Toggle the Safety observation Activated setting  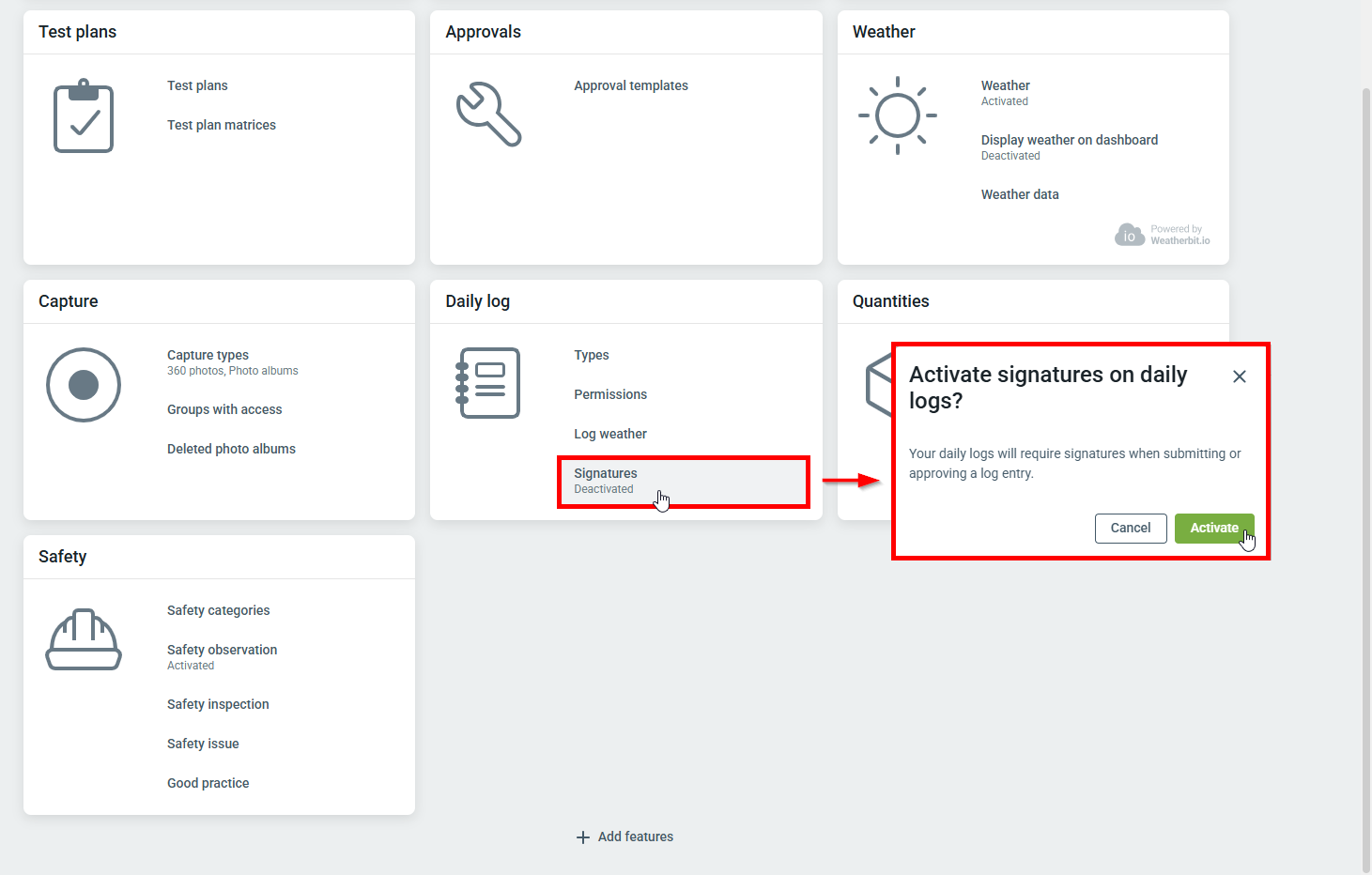coord(222,656)
